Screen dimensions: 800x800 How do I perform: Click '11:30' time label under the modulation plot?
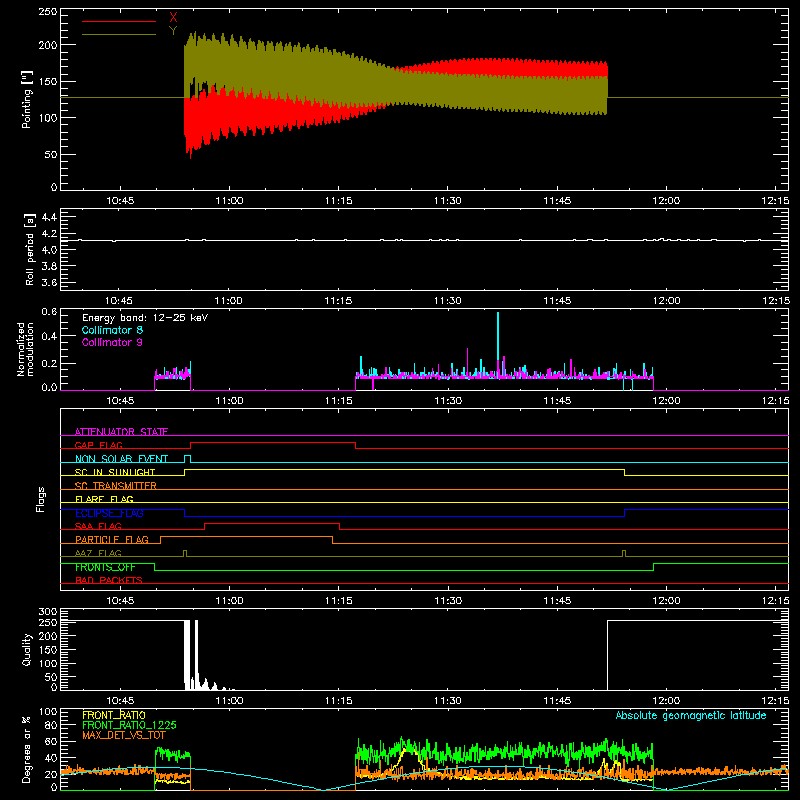point(447,401)
